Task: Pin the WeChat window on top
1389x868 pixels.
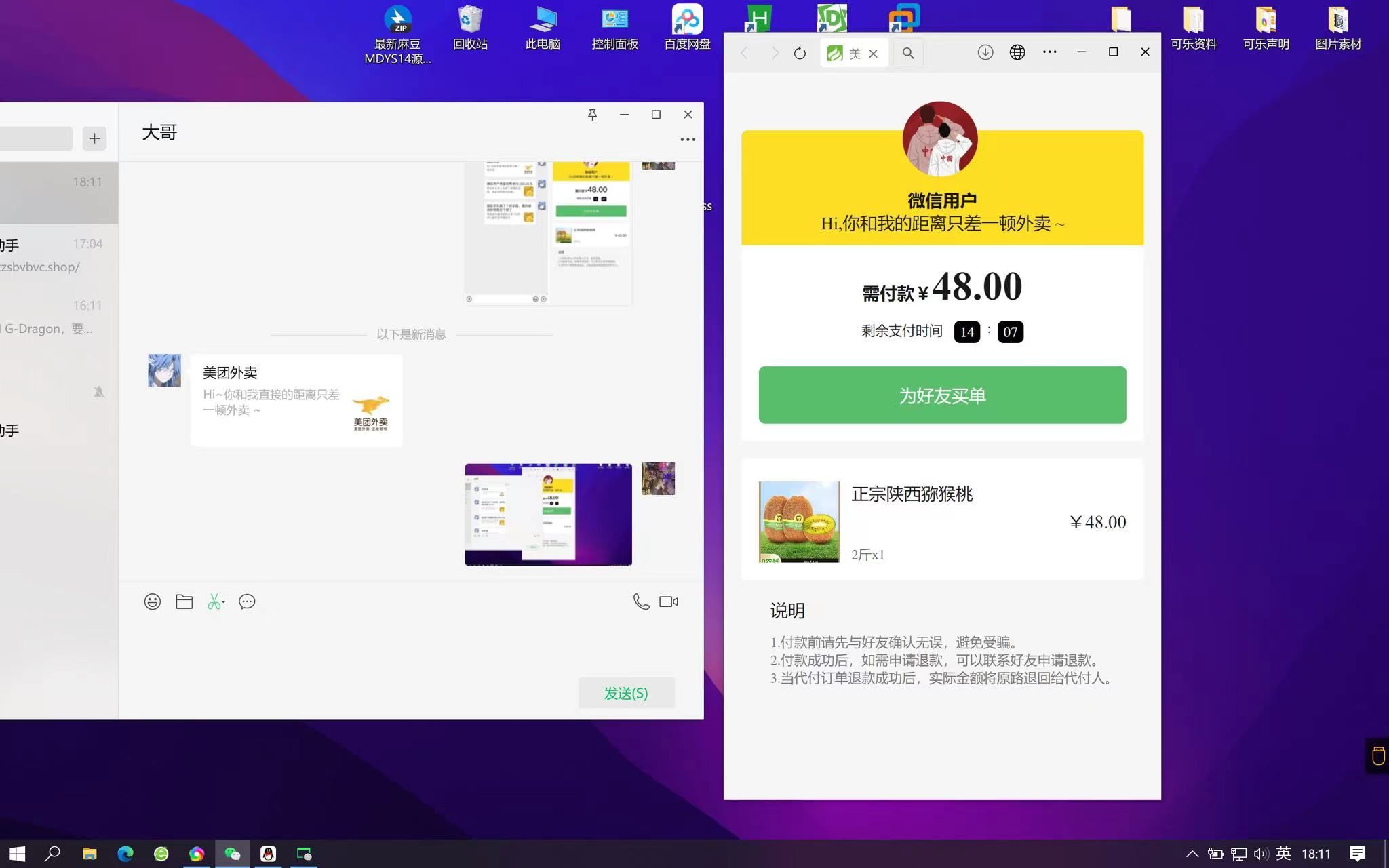Action: 592,115
